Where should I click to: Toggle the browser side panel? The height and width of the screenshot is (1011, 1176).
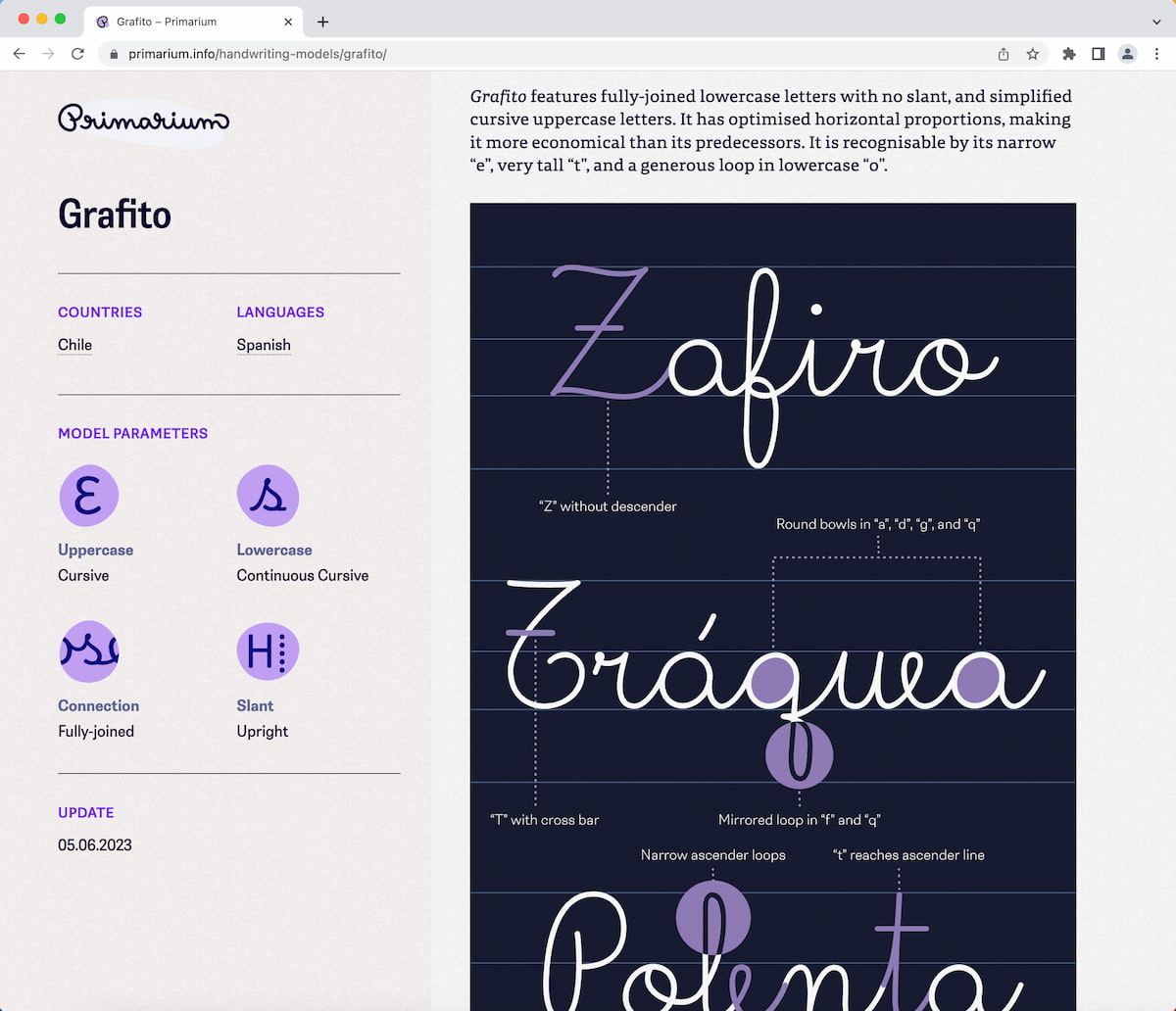click(x=1099, y=54)
